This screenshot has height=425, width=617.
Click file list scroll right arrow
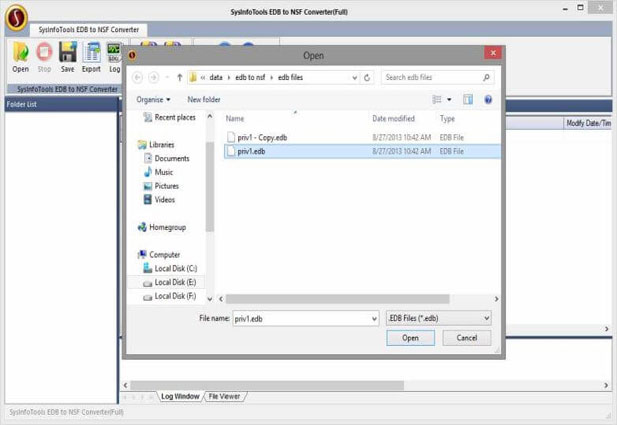click(x=496, y=299)
